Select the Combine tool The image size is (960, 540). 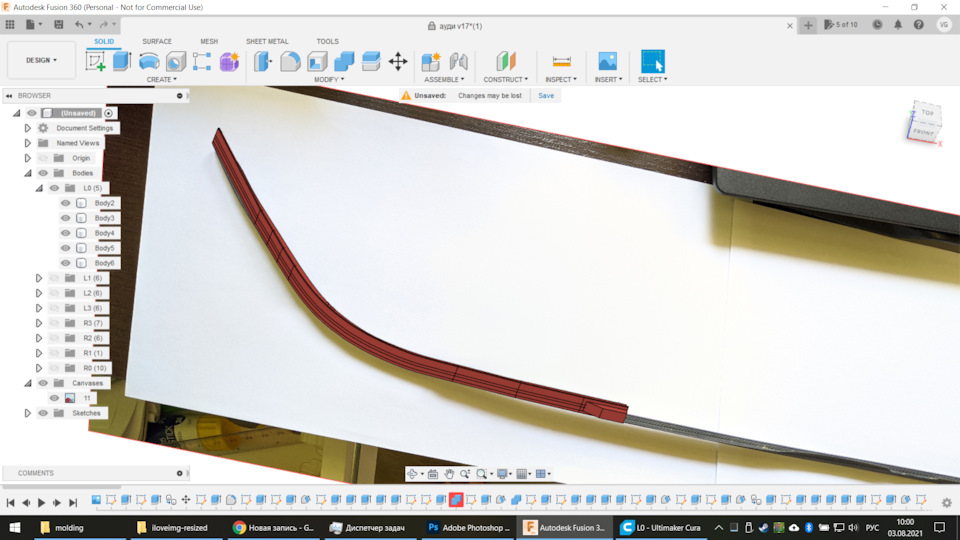[344, 61]
